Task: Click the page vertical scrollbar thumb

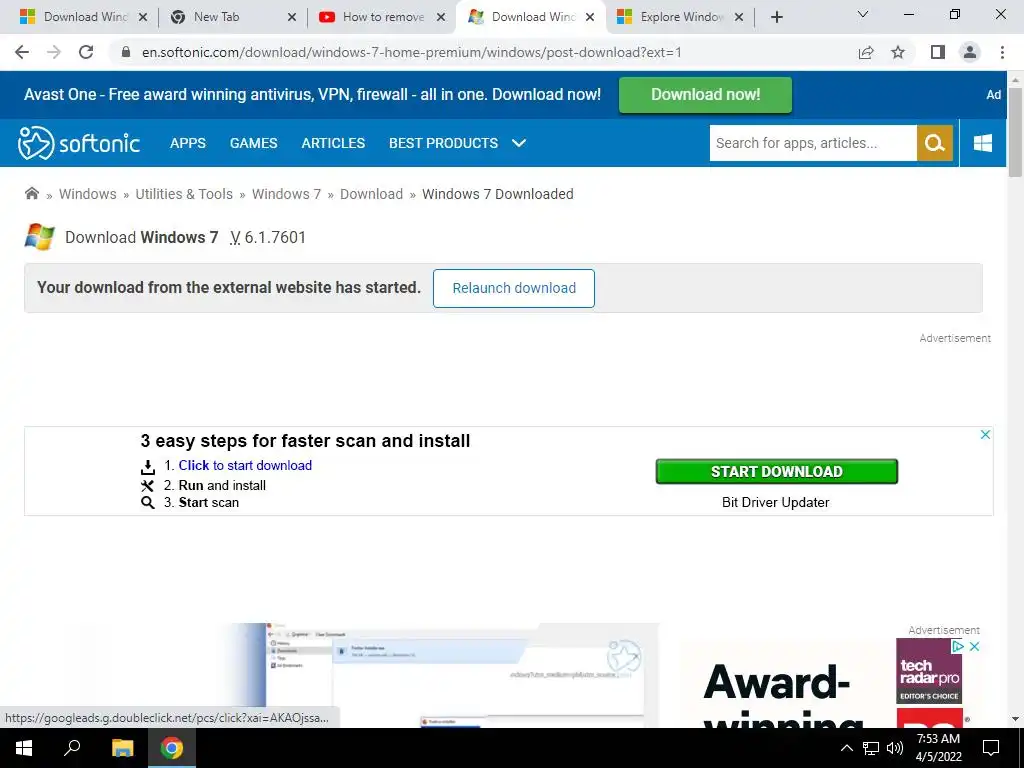Action: [x=1015, y=132]
